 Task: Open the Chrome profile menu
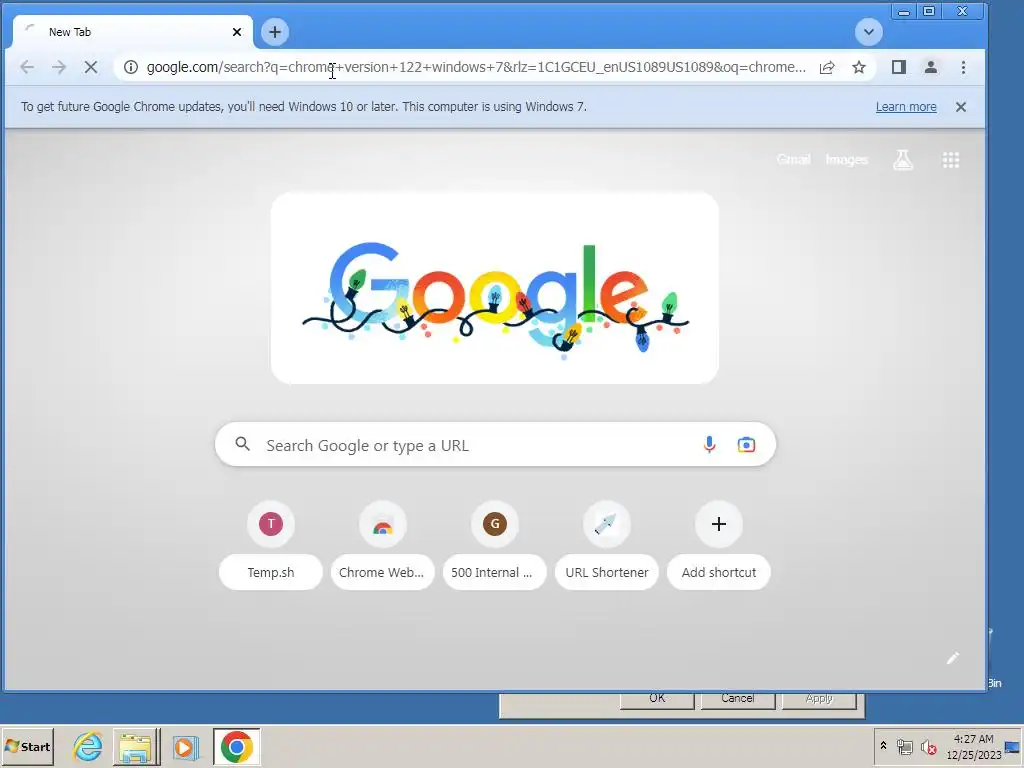pos(931,67)
